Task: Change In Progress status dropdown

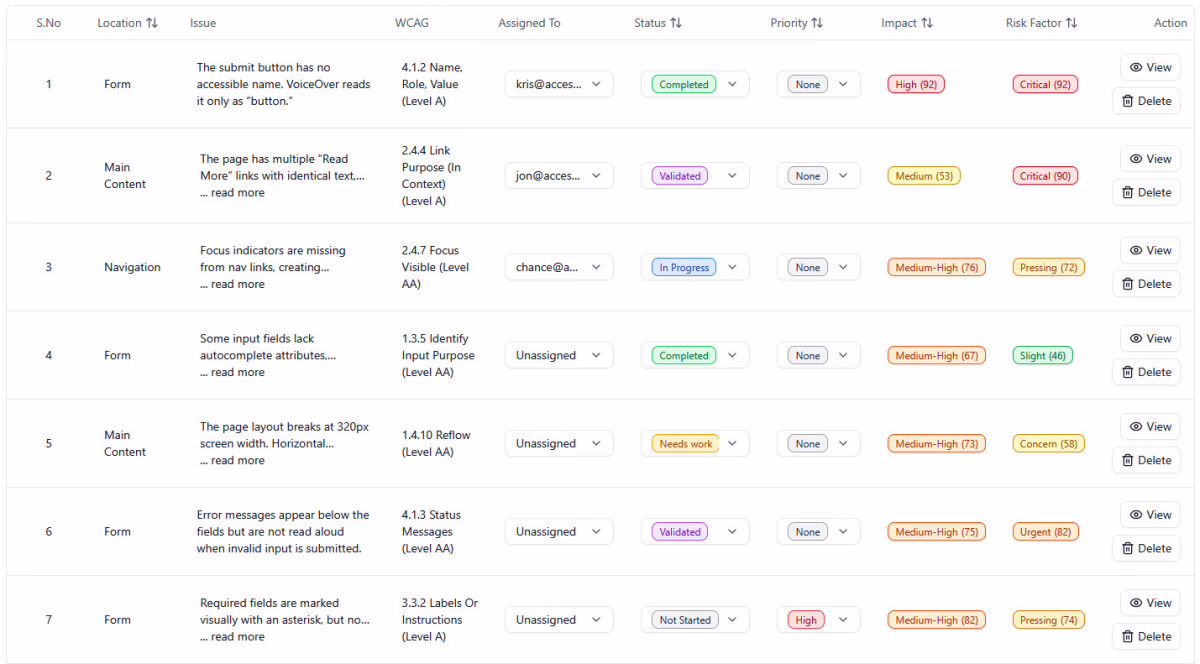Action: click(695, 268)
